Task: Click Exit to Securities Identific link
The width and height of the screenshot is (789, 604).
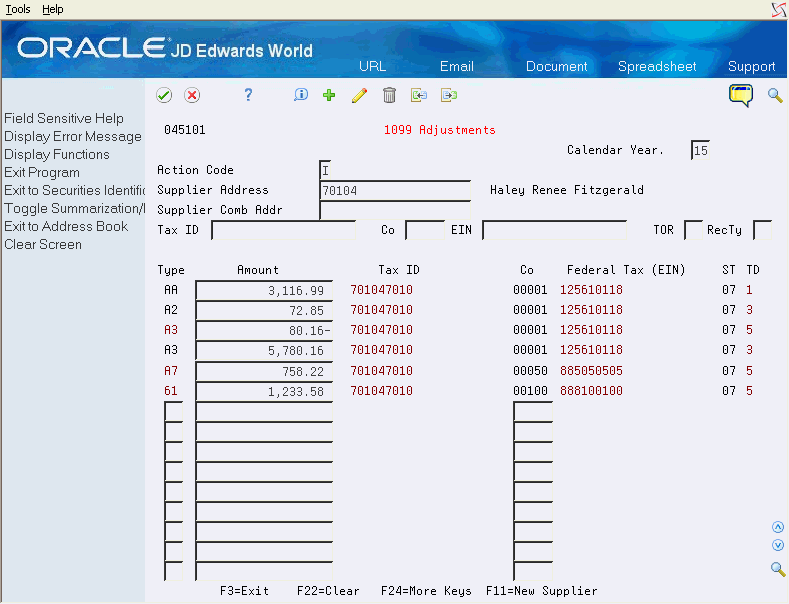Action: pos(74,190)
